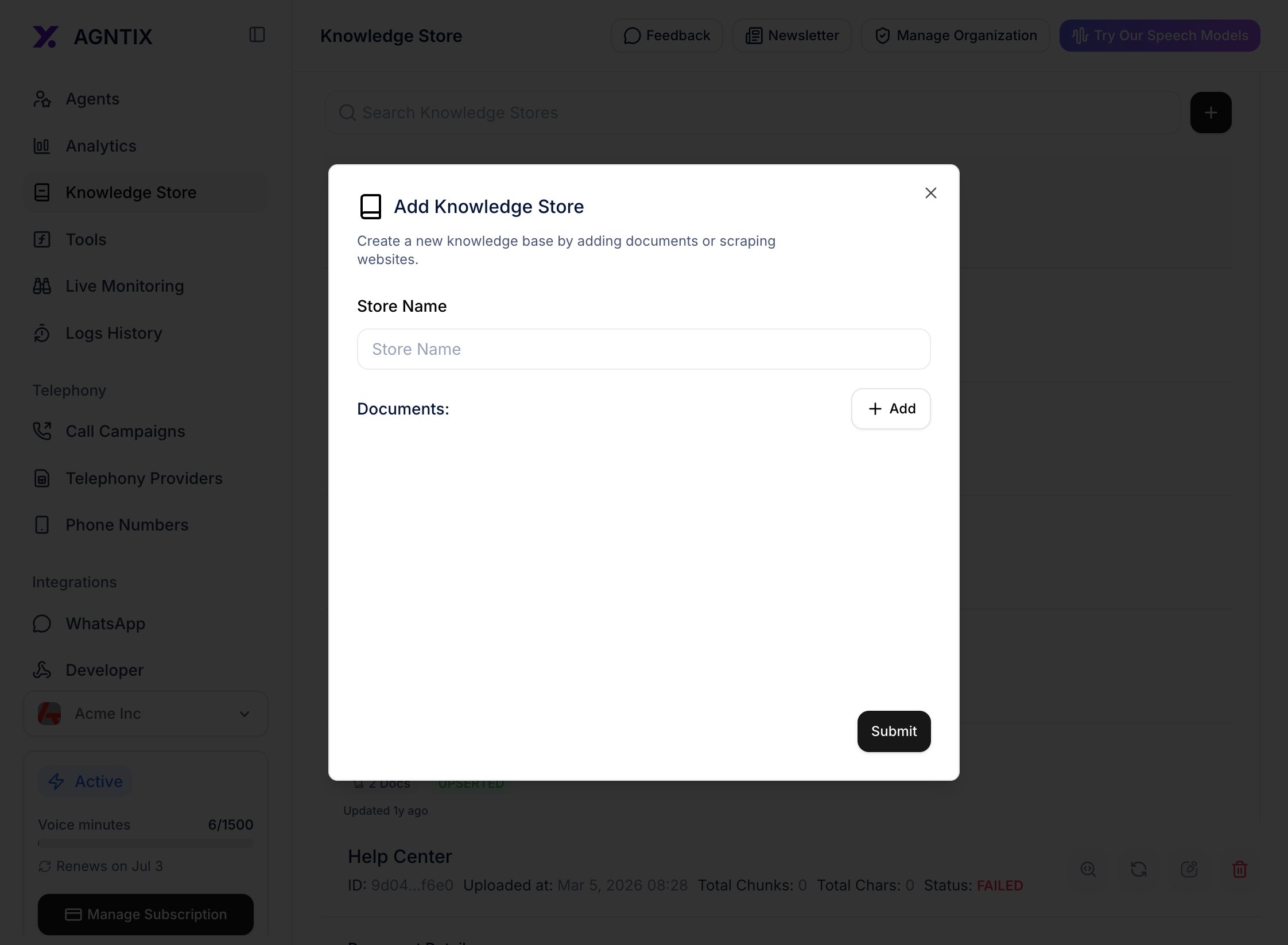The height and width of the screenshot is (945, 1288).
Task: Open Logs History
Action: (145, 333)
